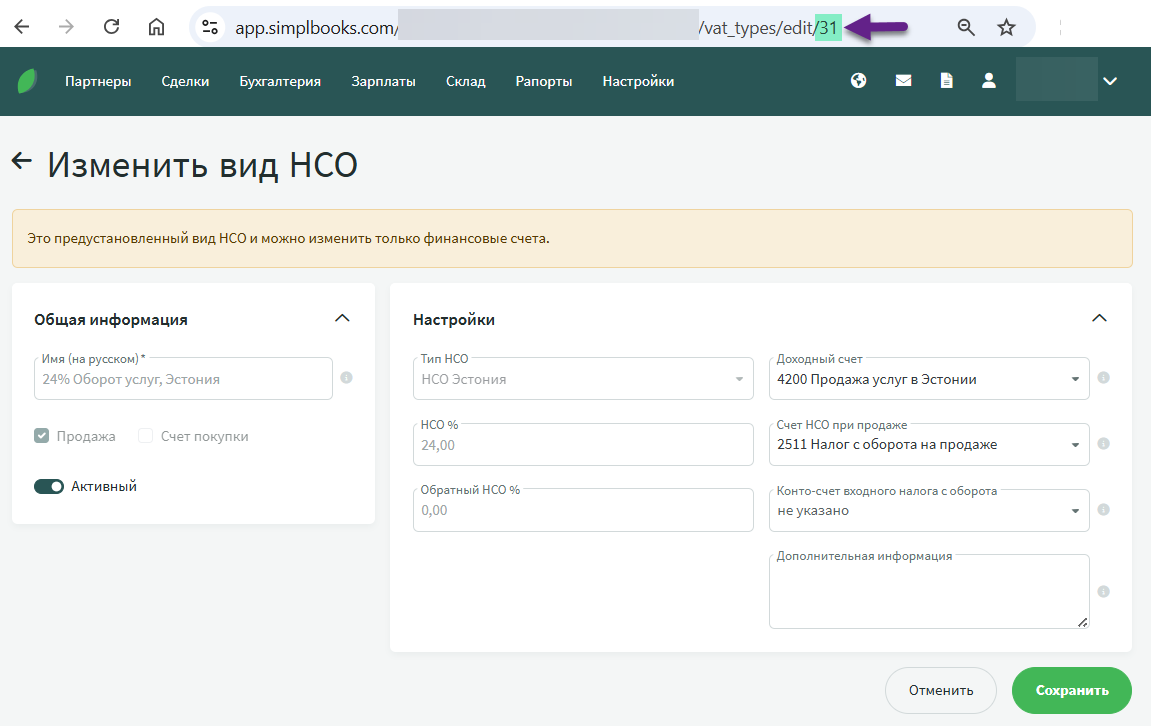Open the user profile icon
1151x726 pixels.
[989, 81]
